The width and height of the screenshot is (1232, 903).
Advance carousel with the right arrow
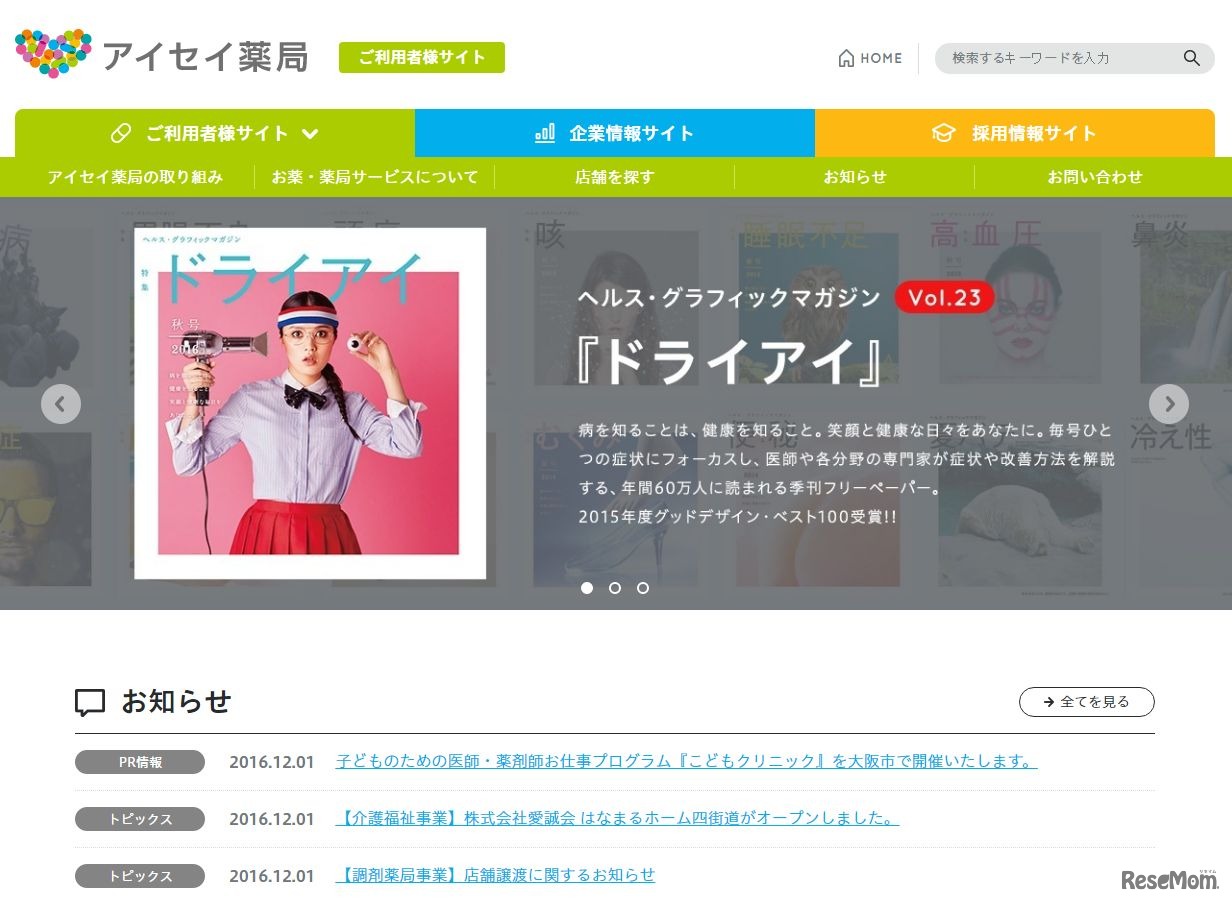tap(1169, 404)
